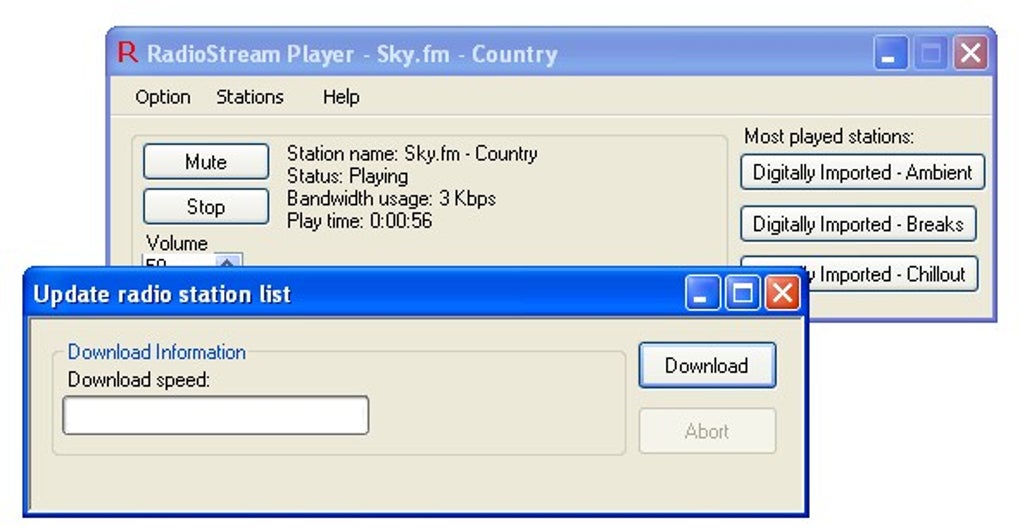The image size is (1020, 530).
Task: Open the Option menu
Action: pyautogui.click(x=163, y=97)
